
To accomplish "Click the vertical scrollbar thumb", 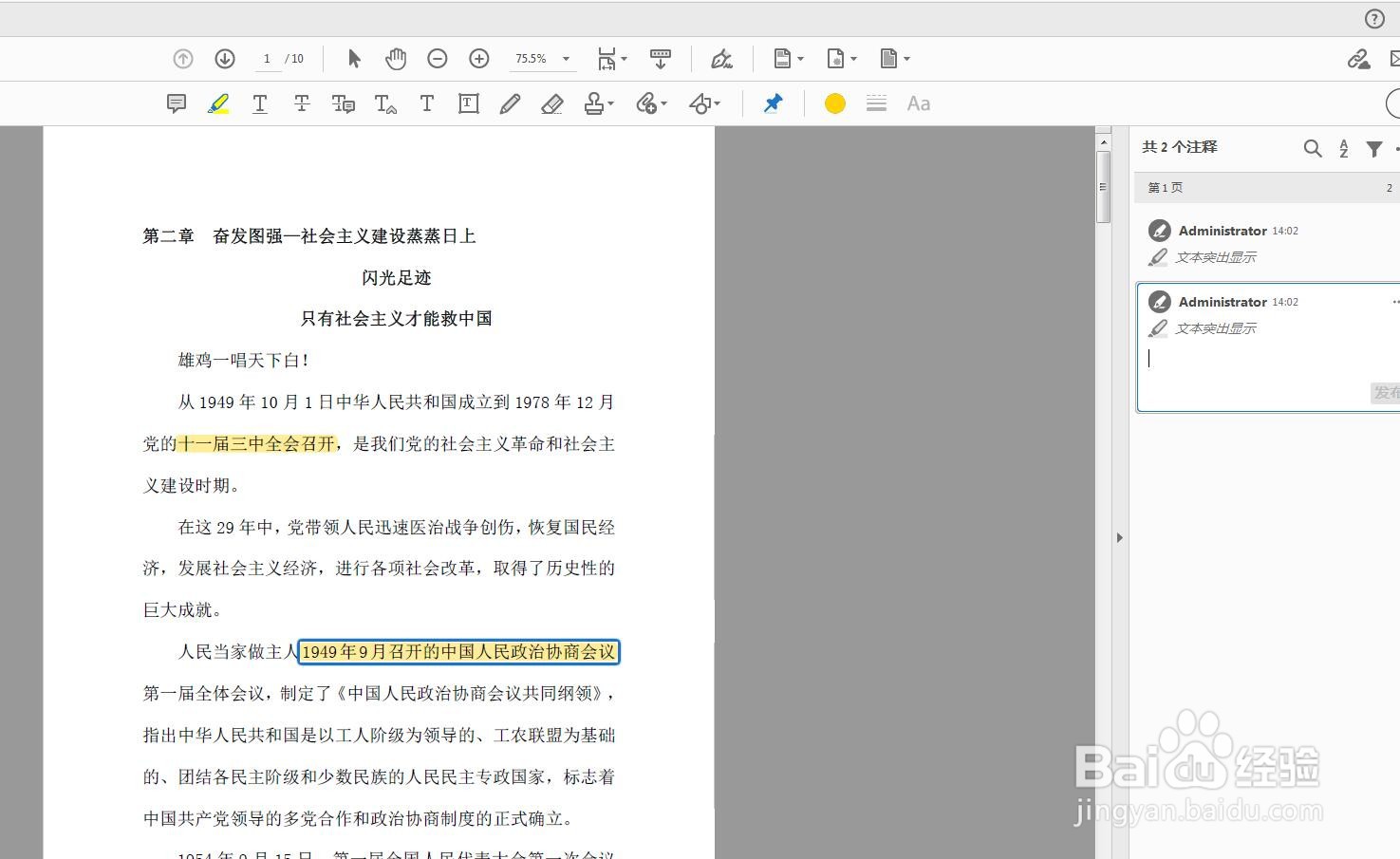I will [1103, 186].
